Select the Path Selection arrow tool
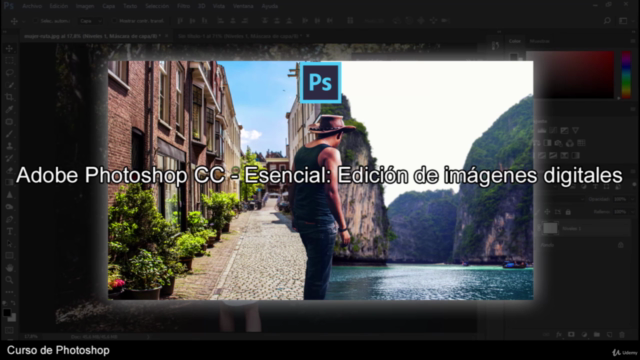640x360 pixels. 9,244
